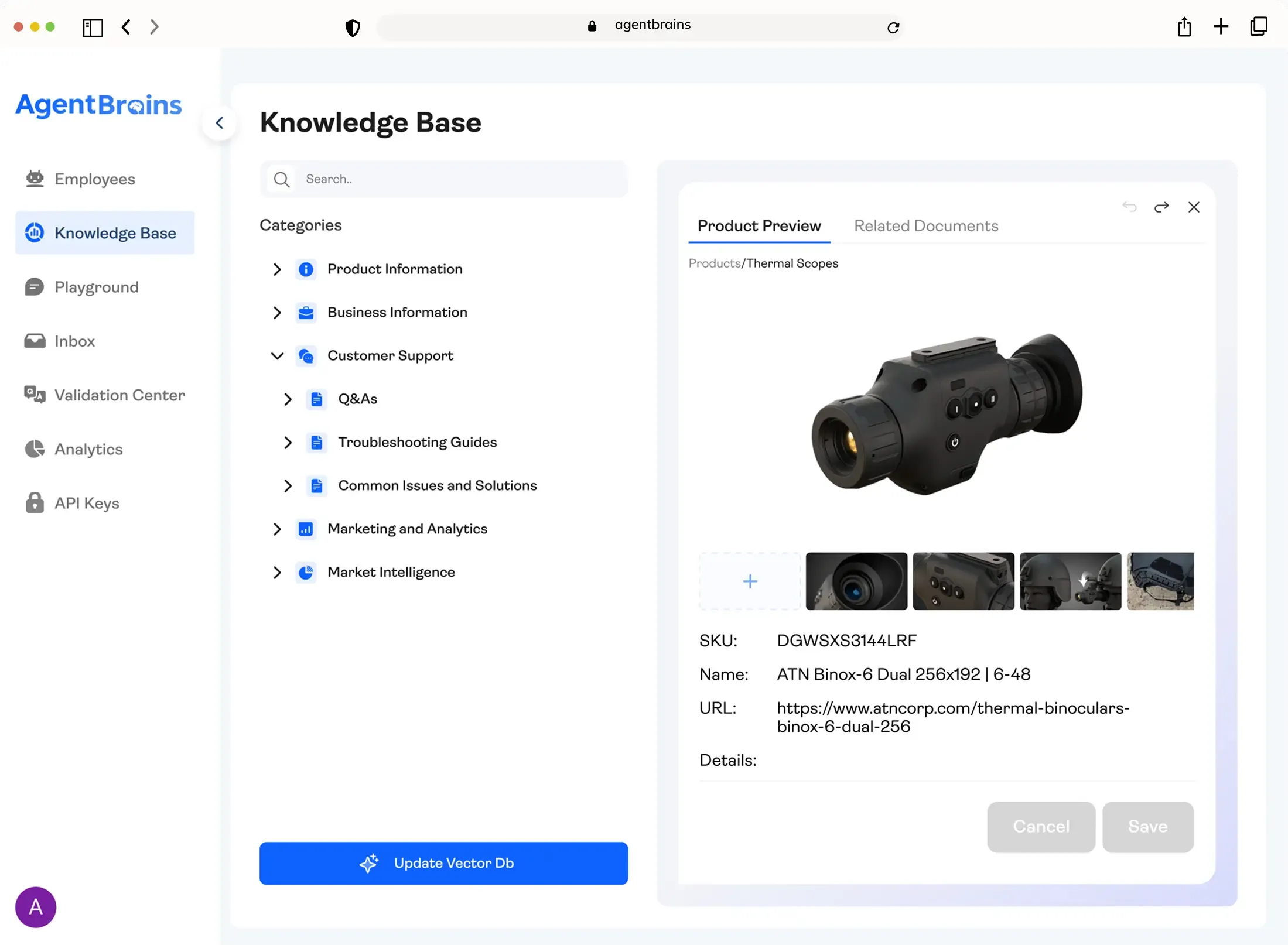This screenshot has width=1288, height=945.
Task: Expand the Q&As subcategory
Action: pyautogui.click(x=288, y=399)
